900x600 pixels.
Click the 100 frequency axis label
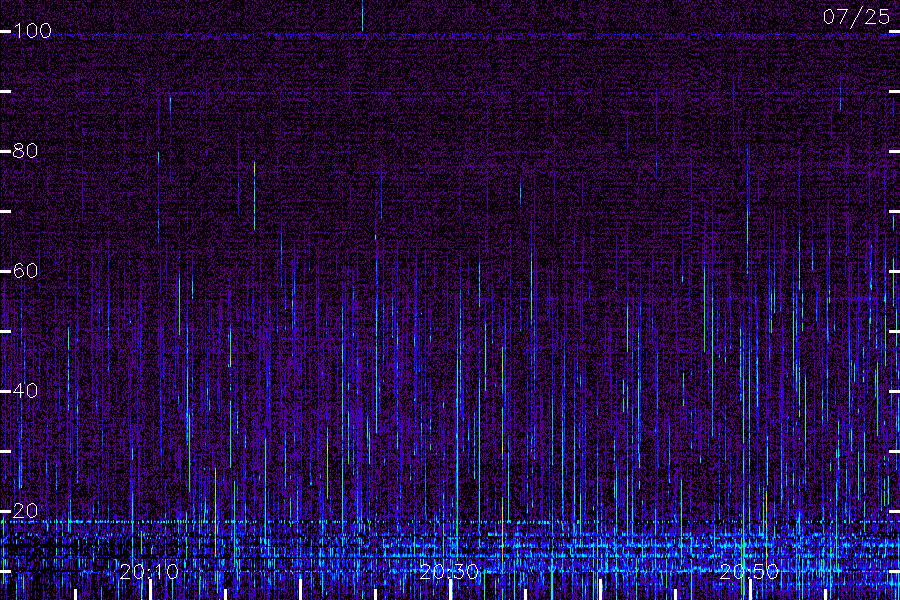[x=32, y=30]
